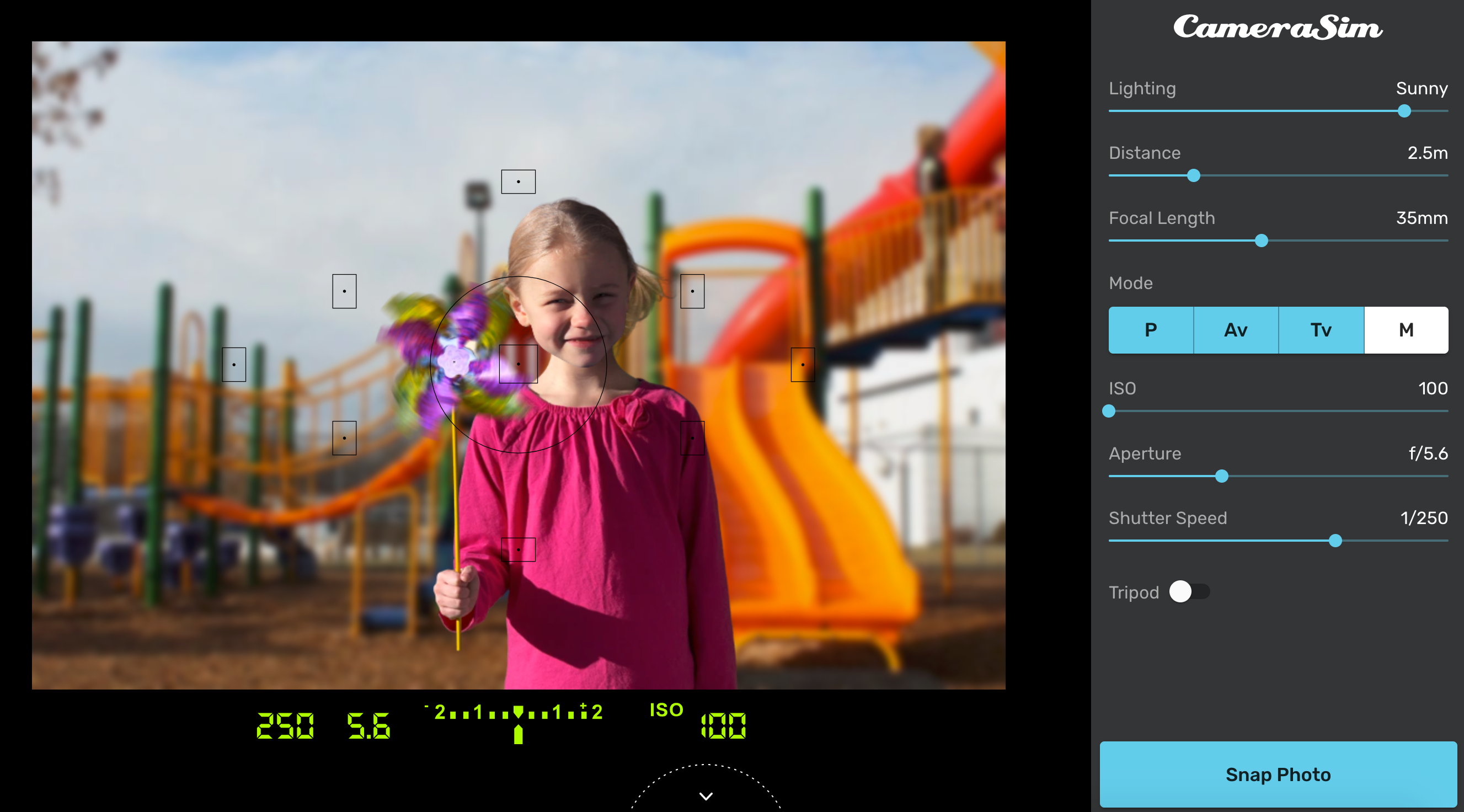Click the Lighting slider handle
Image resolution: width=1464 pixels, height=812 pixels.
pyautogui.click(x=1404, y=111)
